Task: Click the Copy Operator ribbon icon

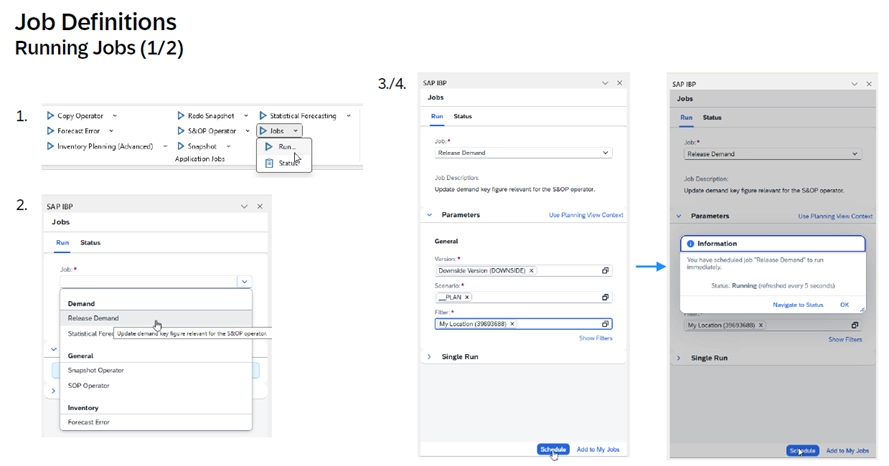Action: [x=51, y=116]
